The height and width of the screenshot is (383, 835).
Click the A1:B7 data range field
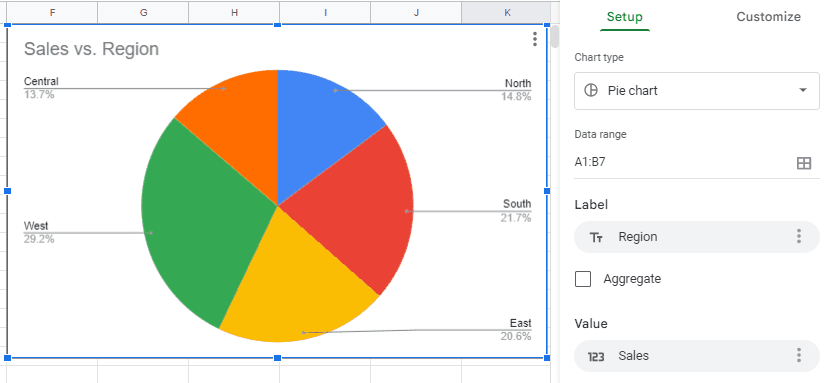pos(697,162)
